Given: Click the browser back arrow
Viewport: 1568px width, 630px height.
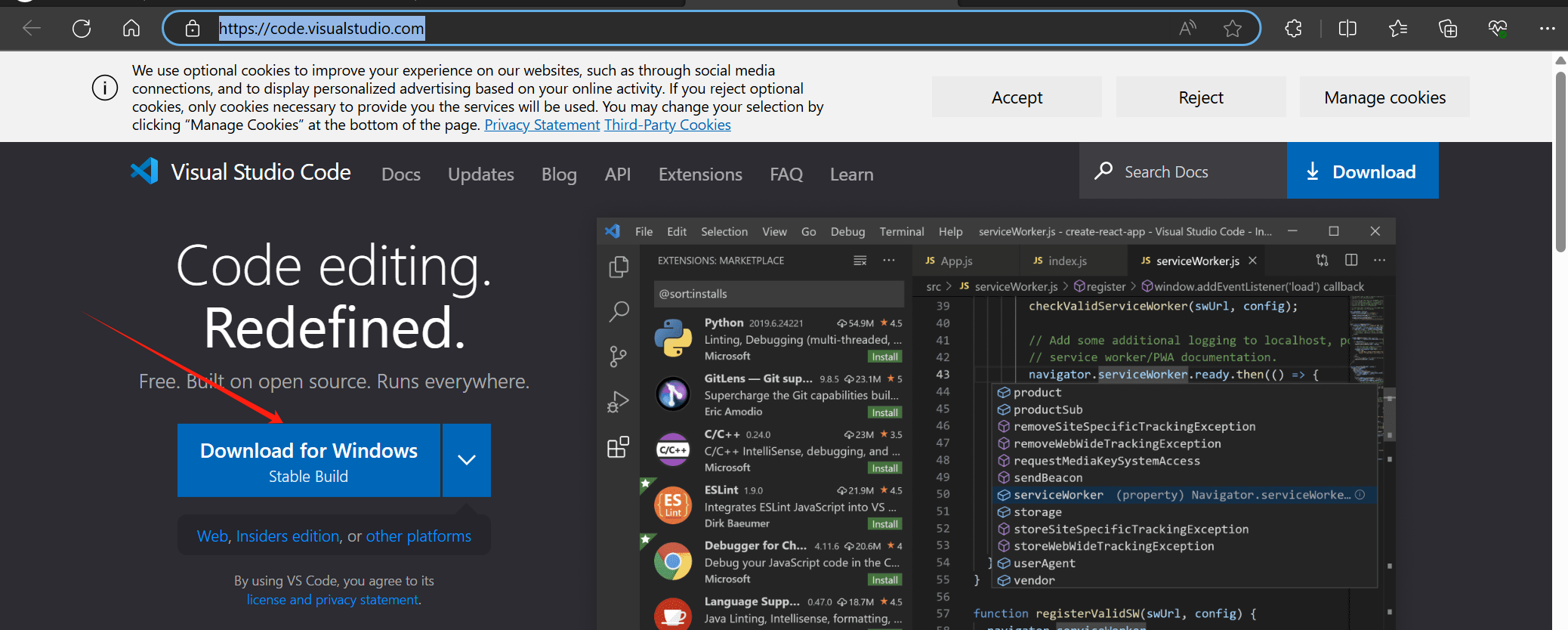Looking at the screenshot, I should point(32,29).
